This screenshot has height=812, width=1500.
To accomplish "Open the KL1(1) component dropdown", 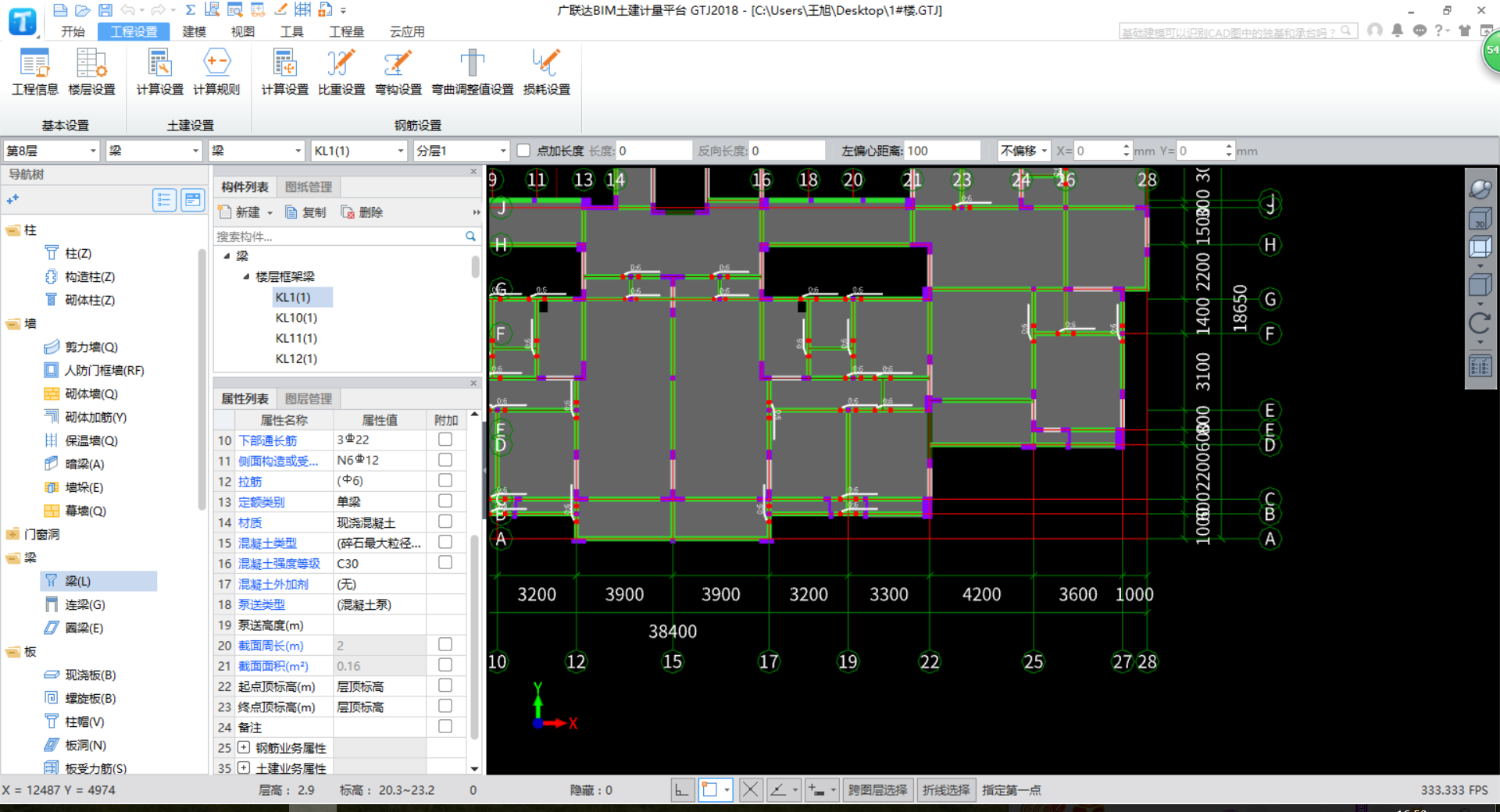I will click(359, 151).
